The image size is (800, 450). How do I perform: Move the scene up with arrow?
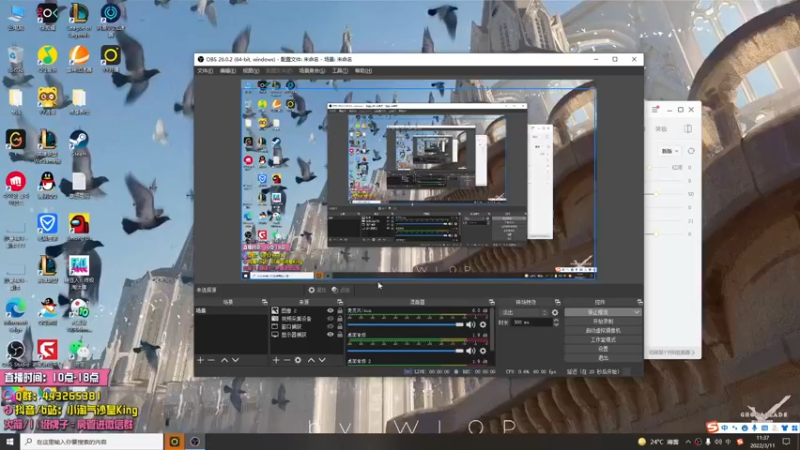point(224,360)
